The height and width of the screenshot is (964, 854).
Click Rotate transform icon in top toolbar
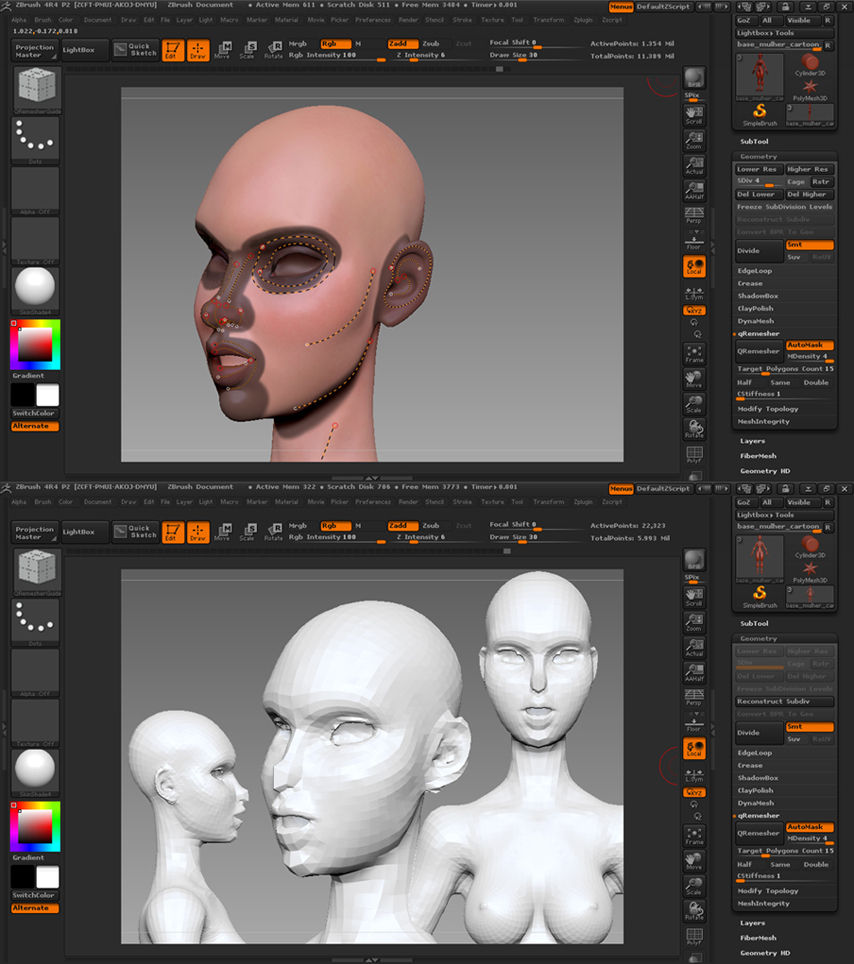(x=274, y=50)
